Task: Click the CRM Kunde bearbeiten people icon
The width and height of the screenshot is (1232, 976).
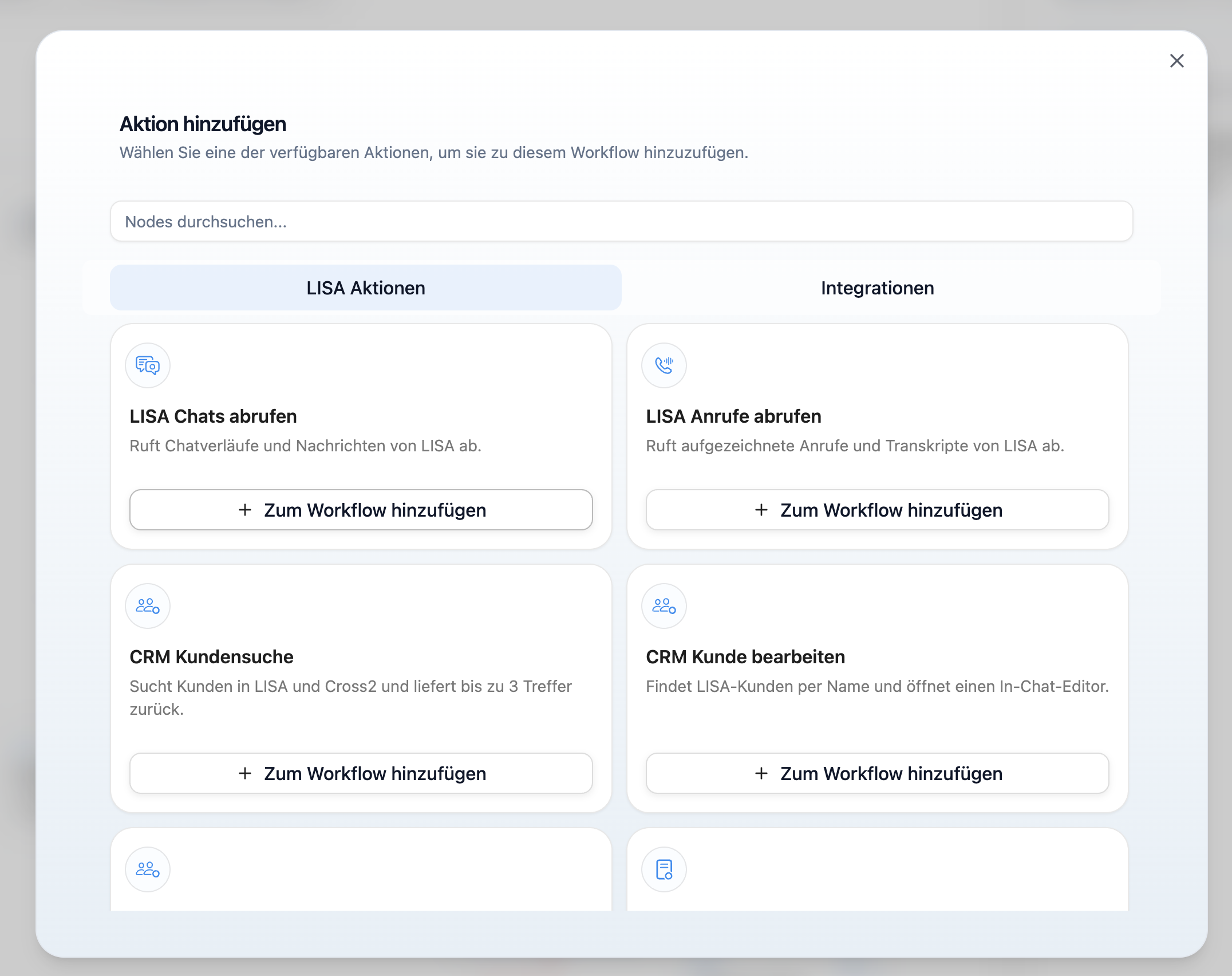Action: pyautogui.click(x=664, y=606)
